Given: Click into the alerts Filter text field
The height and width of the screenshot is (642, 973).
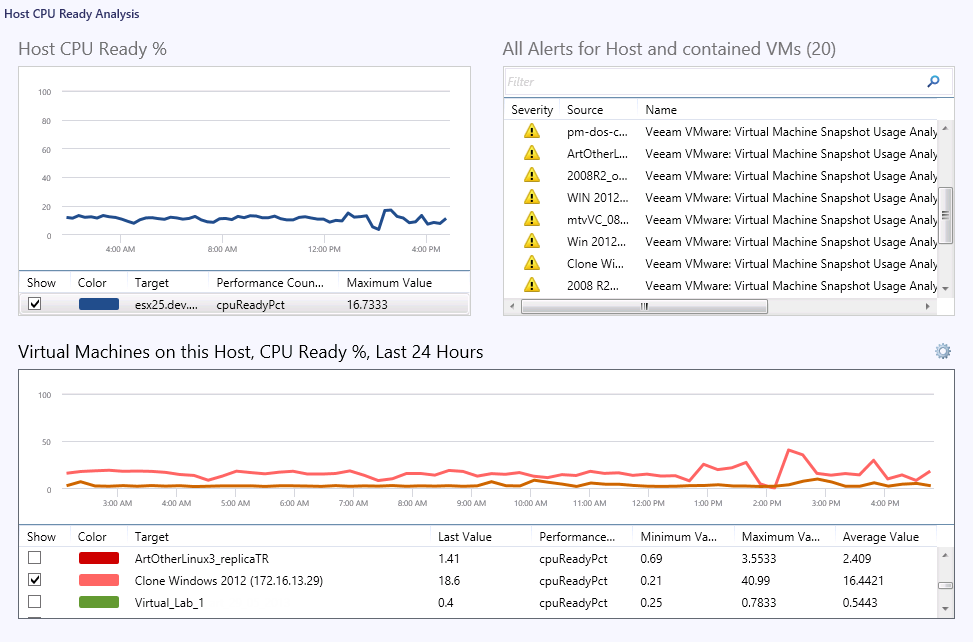Looking at the screenshot, I should (714, 81).
